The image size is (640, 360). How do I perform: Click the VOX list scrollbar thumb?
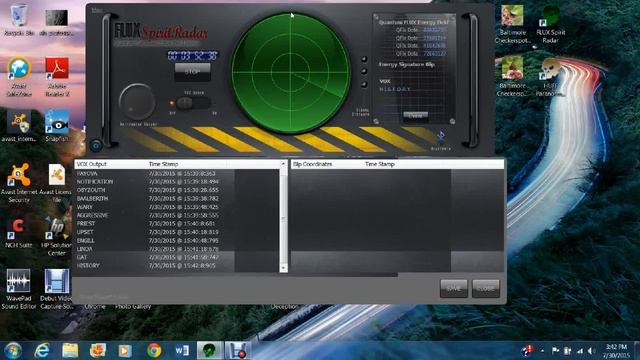(283, 219)
